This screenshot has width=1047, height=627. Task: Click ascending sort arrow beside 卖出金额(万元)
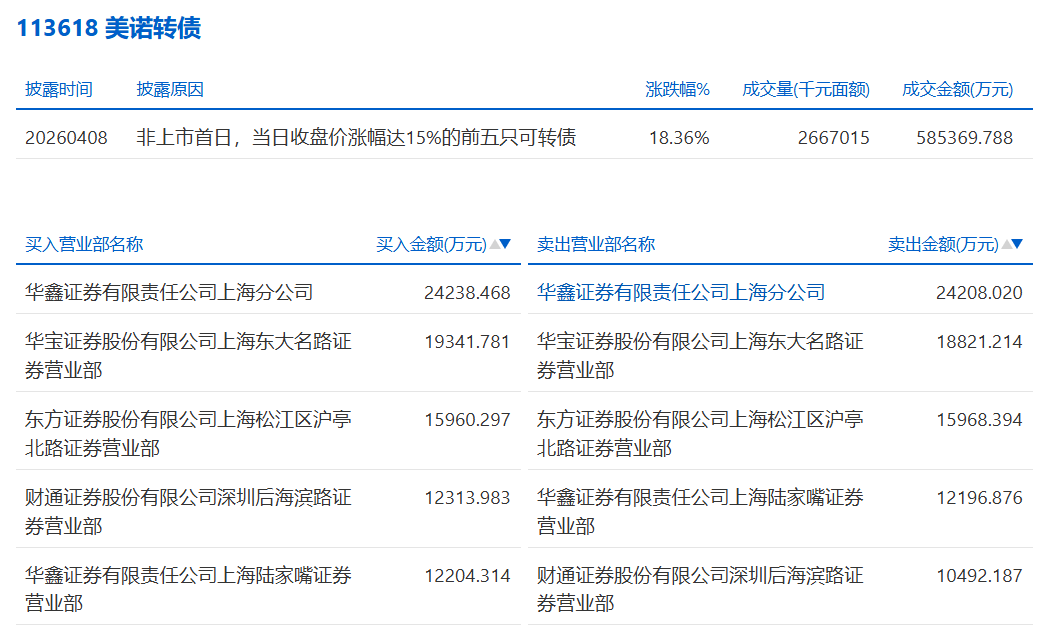click(x=1006, y=244)
